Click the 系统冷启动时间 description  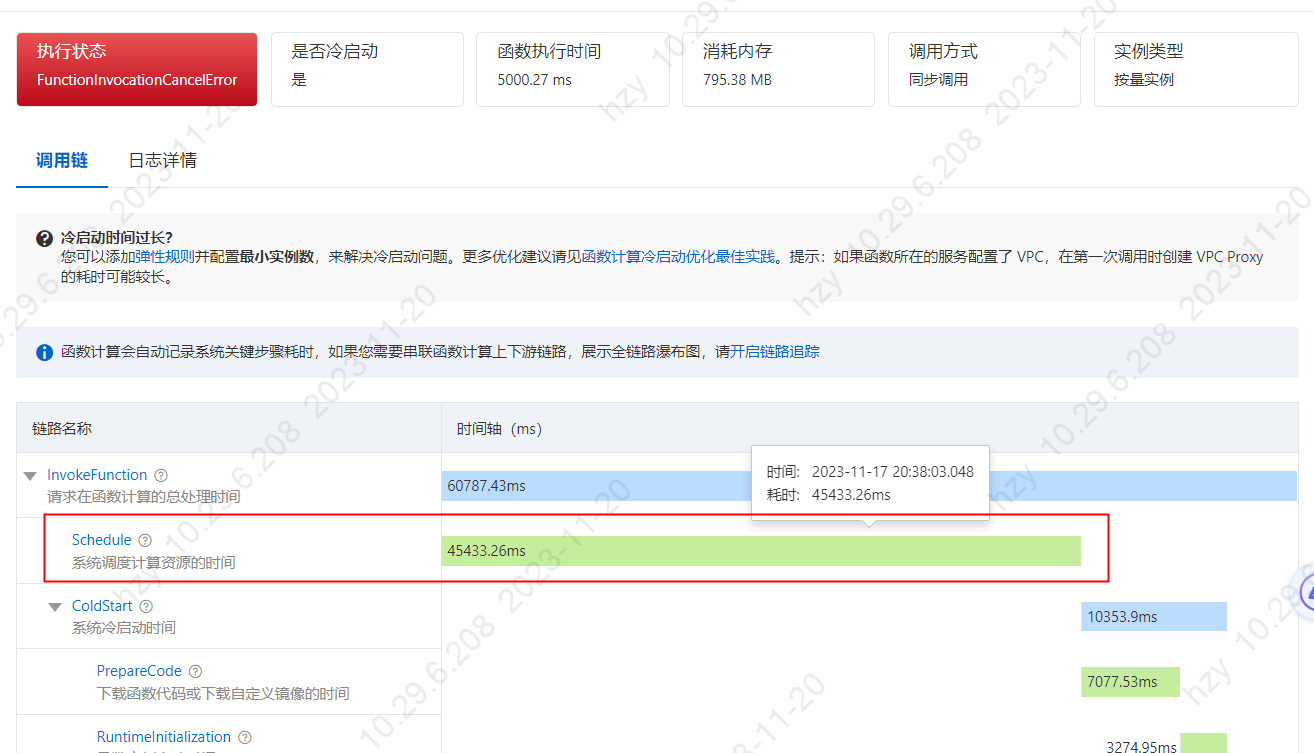coord(124,628)
